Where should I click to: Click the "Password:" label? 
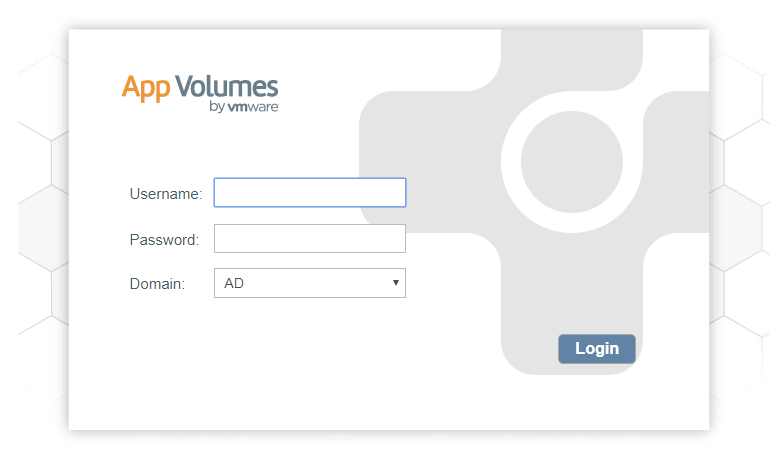click(x=164, y=240)
